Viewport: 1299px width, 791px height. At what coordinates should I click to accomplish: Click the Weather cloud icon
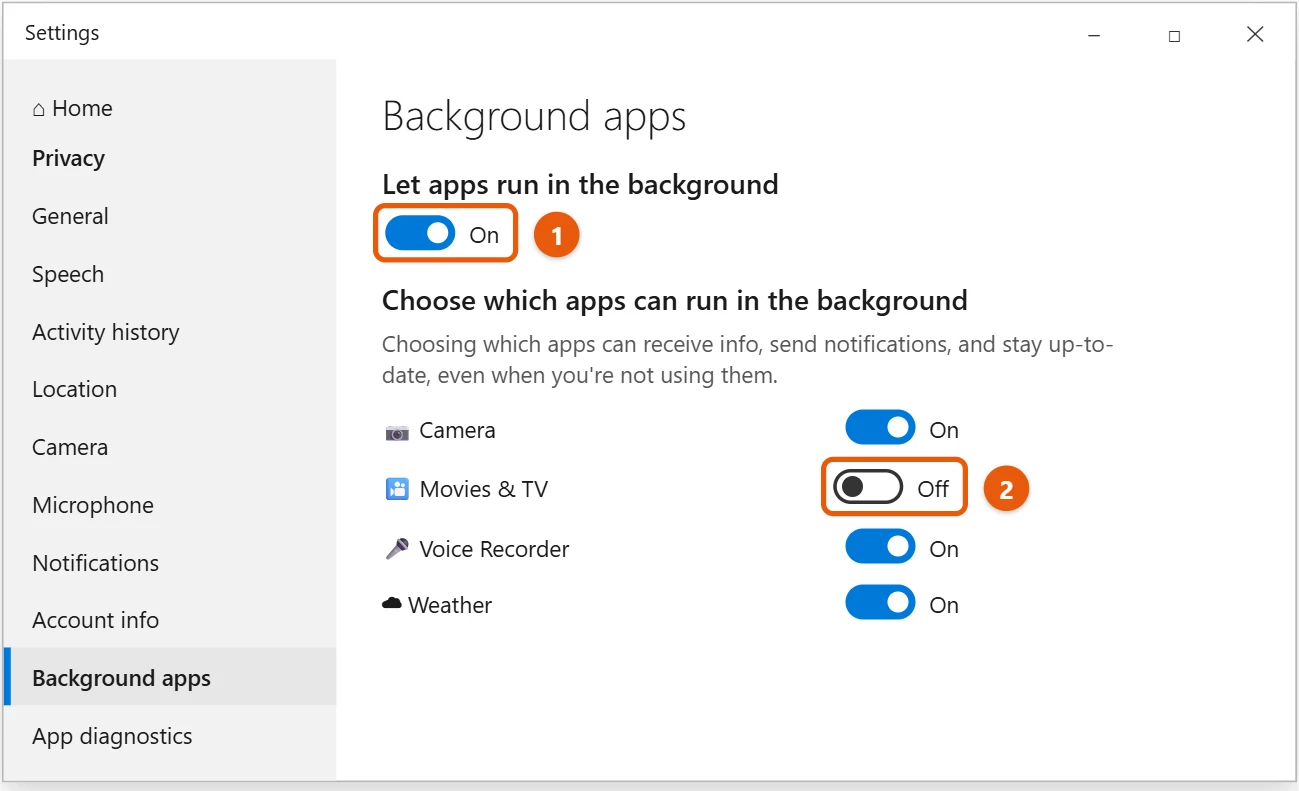392,604
